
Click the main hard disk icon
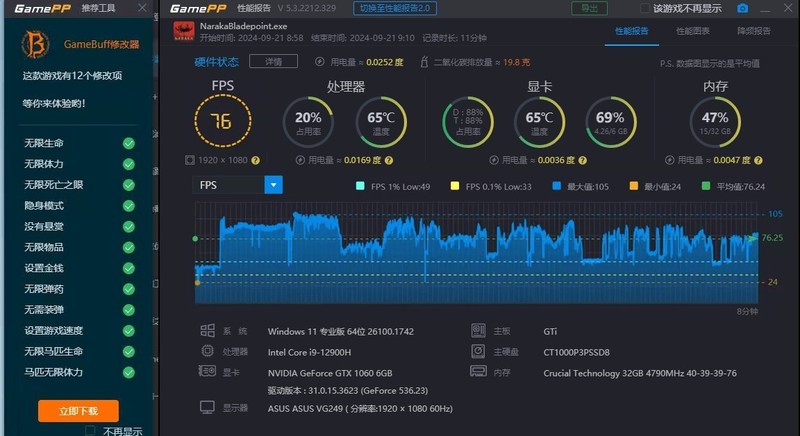(x=478, y=351)
